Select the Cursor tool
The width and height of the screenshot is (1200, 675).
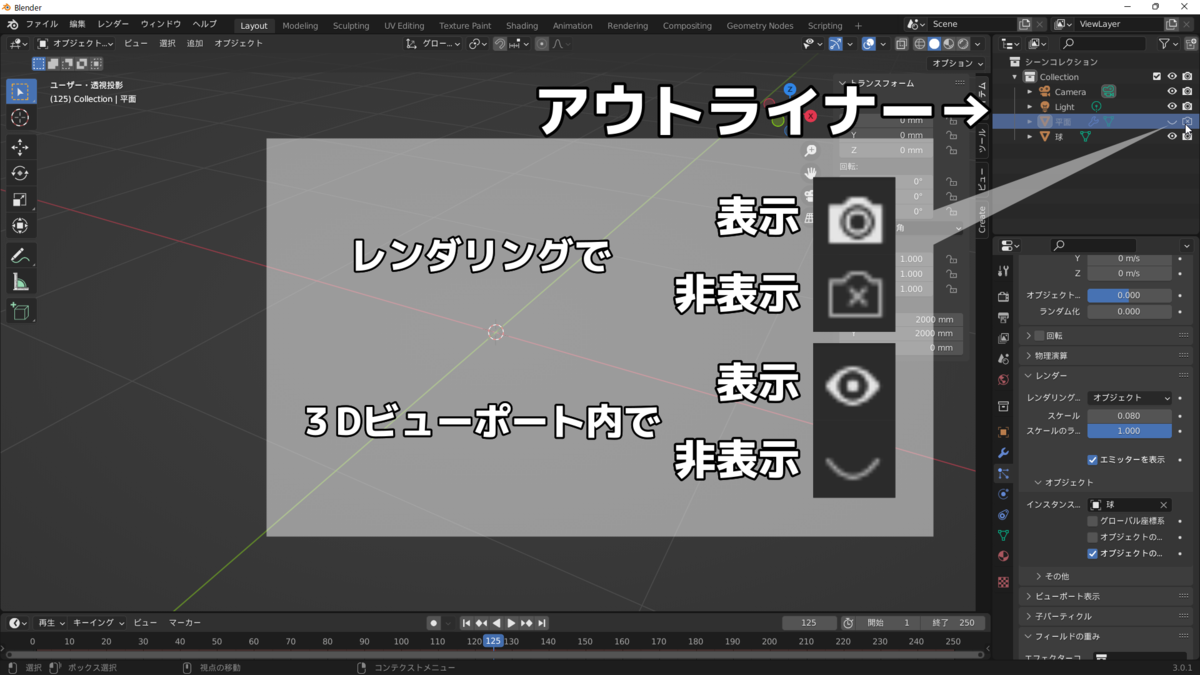(x=20, y=118)
